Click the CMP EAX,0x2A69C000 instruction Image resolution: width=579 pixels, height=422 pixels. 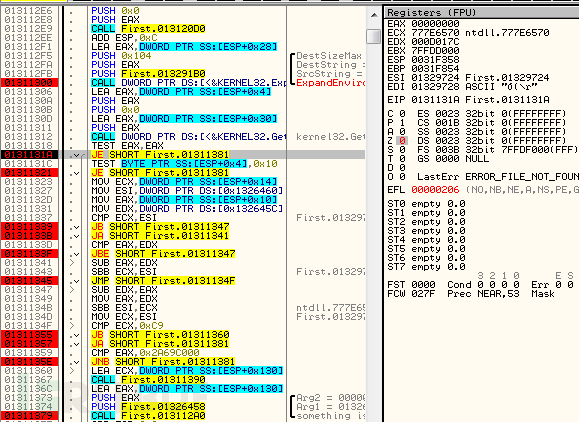[x=145, y=353]
